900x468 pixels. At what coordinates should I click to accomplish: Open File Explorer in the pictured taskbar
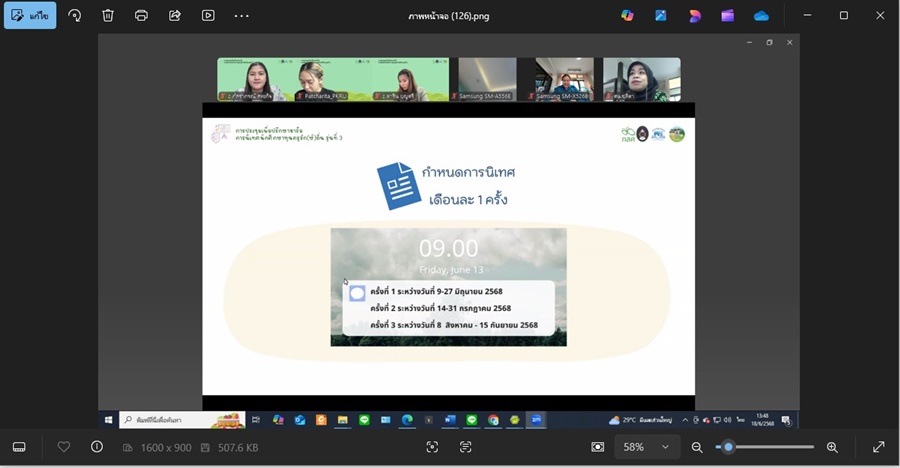tap(343, 420)
